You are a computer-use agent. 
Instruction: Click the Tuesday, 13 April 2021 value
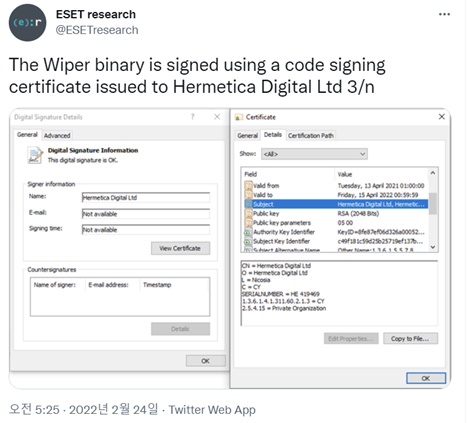pyautogui.click(x=381, y=186)
